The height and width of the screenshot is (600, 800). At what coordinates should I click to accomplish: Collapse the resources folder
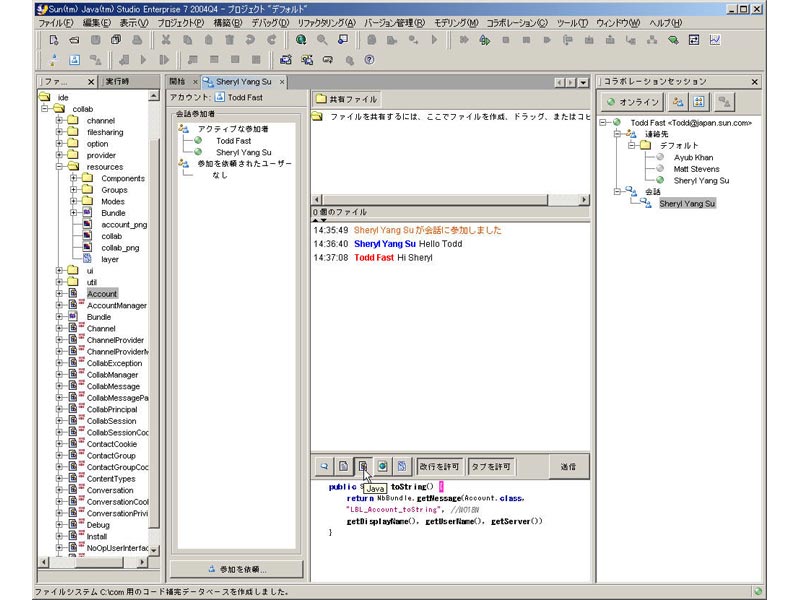(x=59, y=167)
